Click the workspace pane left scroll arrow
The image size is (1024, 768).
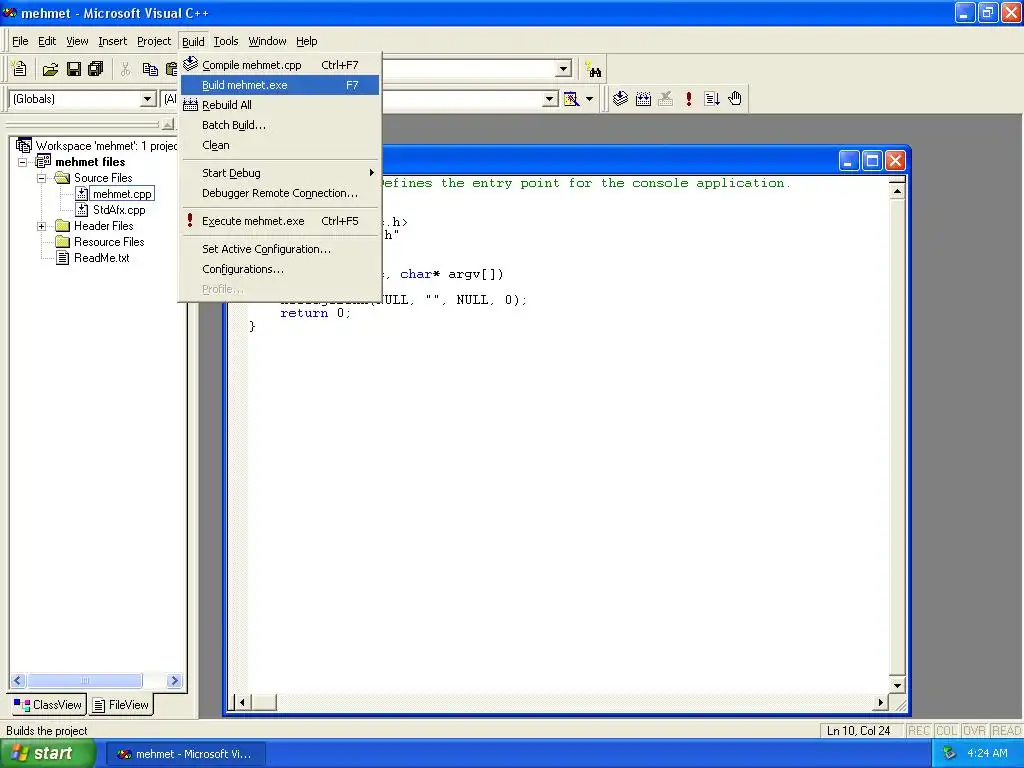(x=18, y=680)
